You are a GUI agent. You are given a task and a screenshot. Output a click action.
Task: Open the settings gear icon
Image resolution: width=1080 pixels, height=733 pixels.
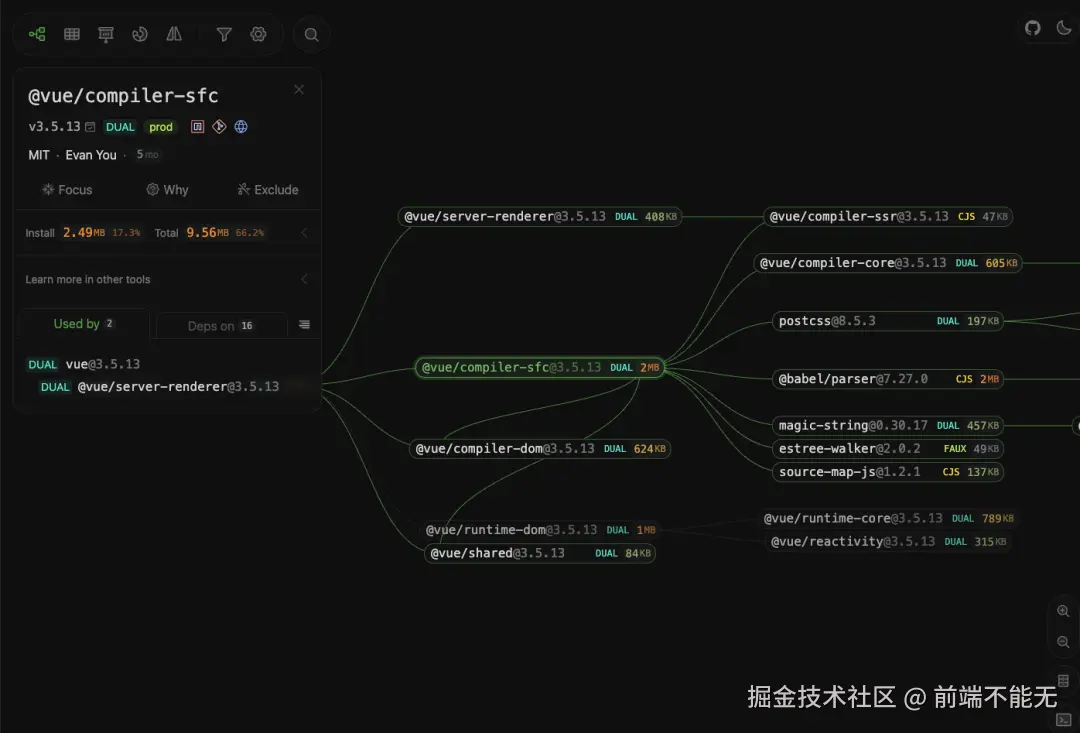point(258,33)
